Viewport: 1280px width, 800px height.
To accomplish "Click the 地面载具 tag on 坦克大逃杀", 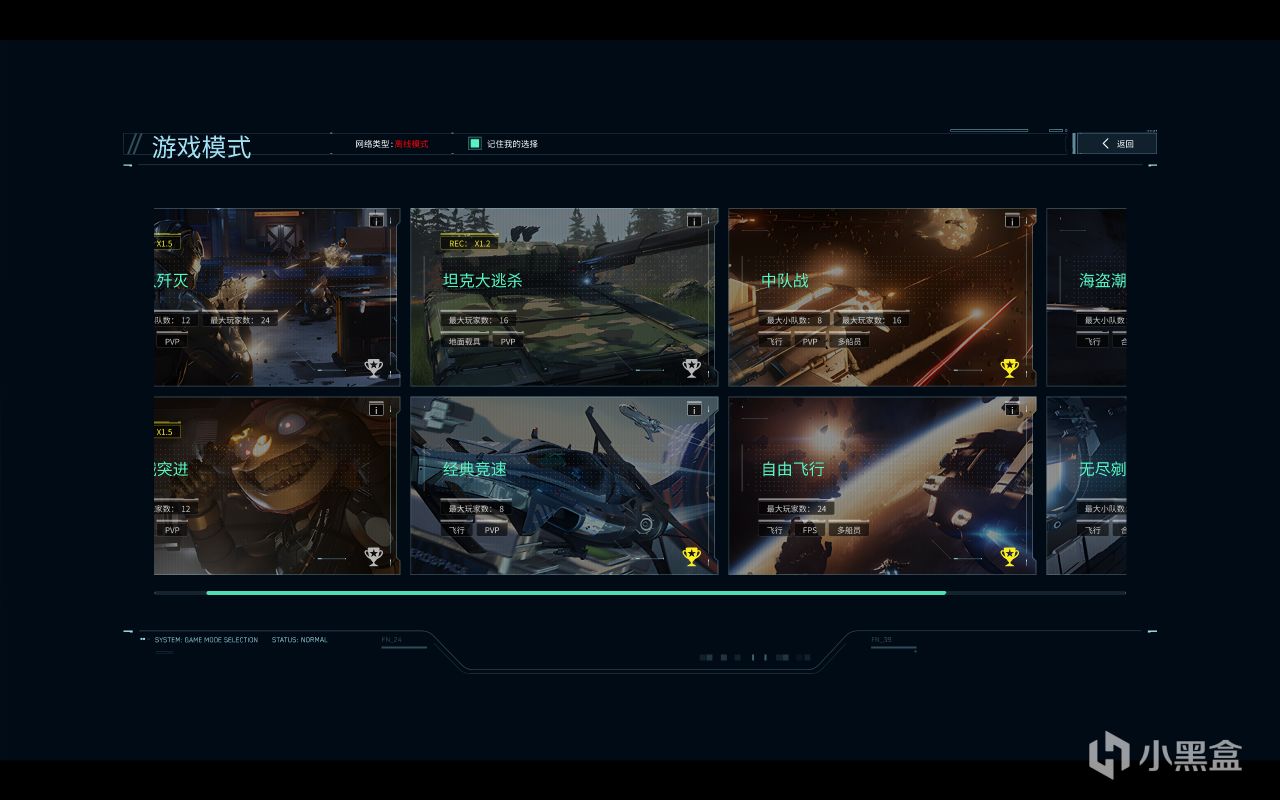I will click(464, 341).
